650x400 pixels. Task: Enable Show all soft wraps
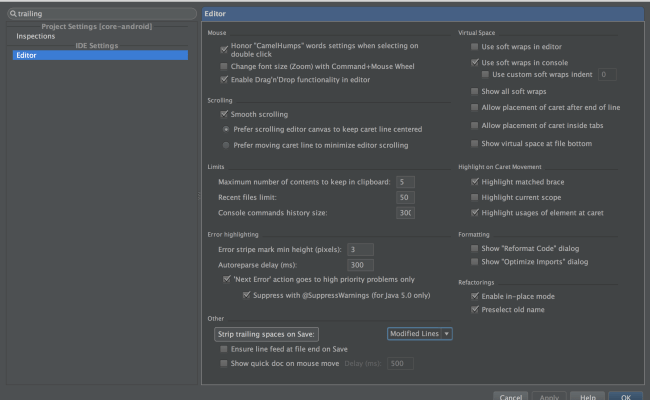(474, 91)
